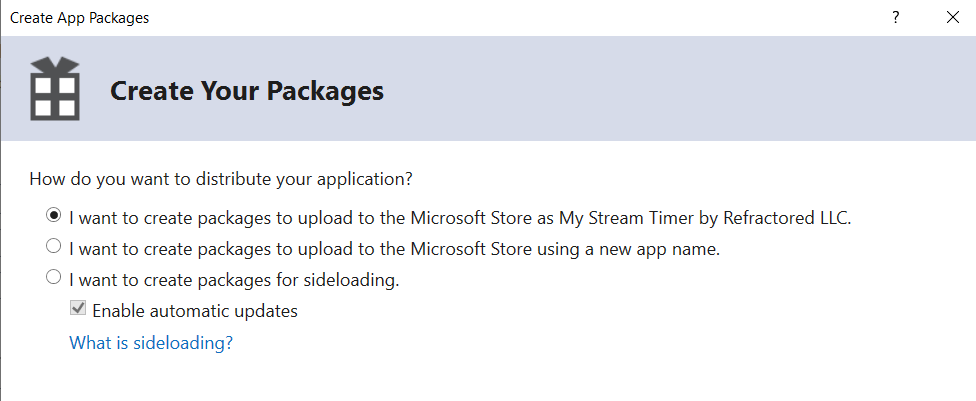The width and height of the screenshot is (976, 401).
Task: Click the word Packages in the heading
Action: click(x=326, y=92)
